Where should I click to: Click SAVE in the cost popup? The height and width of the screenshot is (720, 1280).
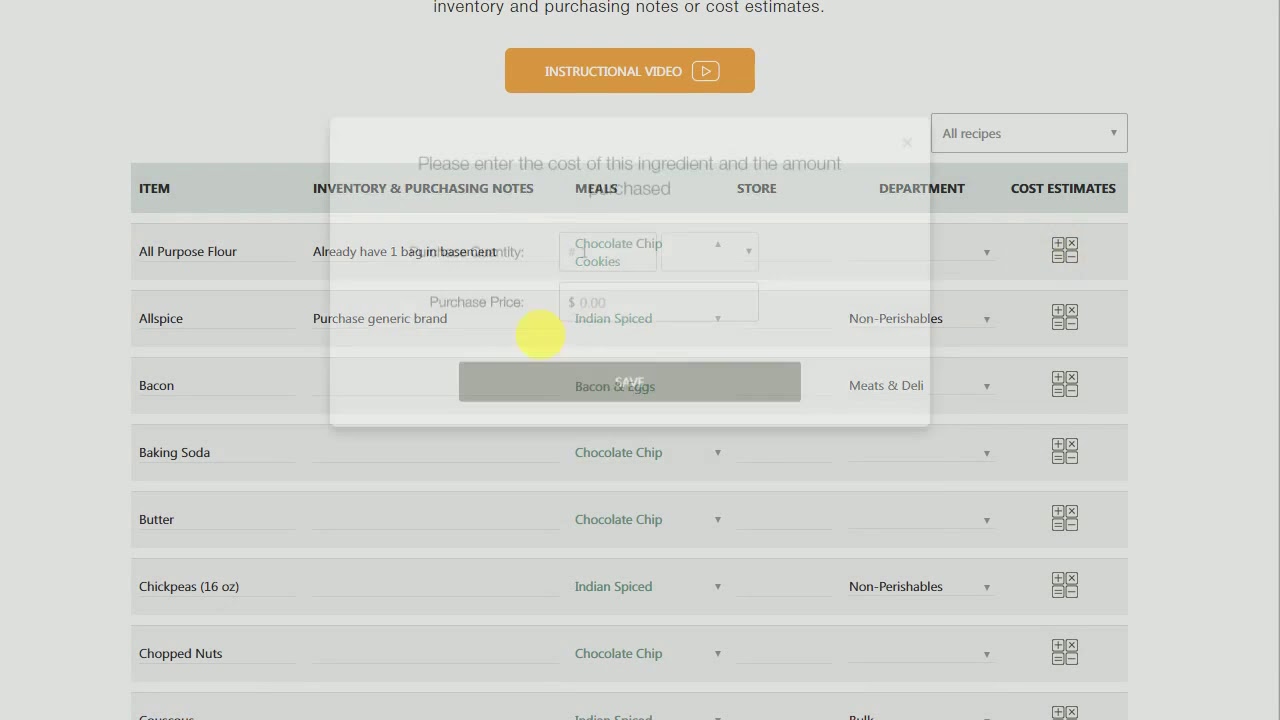click(x=630, y=382)
